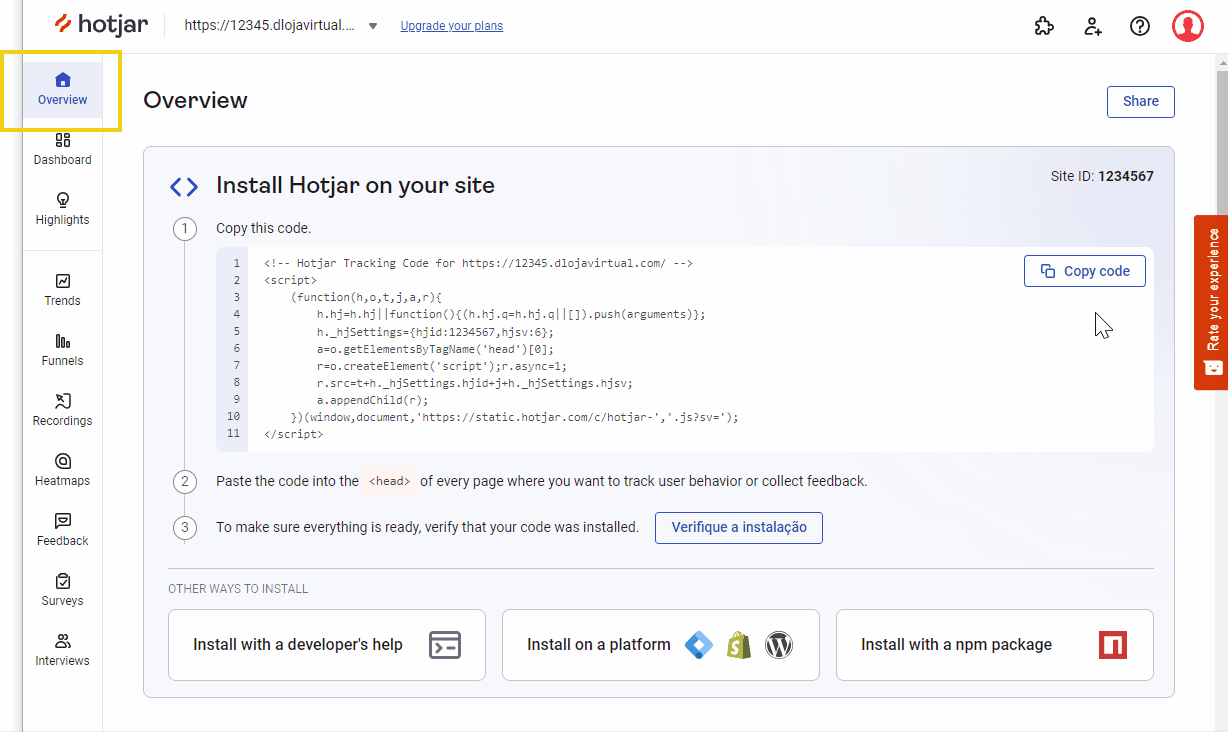Open the Overview home icon
The width and height of the screenshot is (1228, 732).
tap(63, 80)
